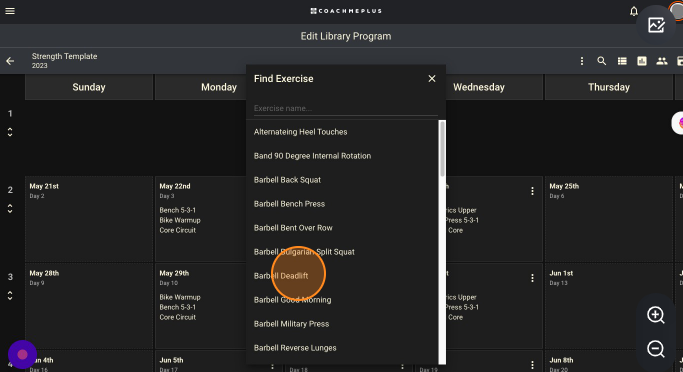This screenshot has height=372, width=683.
Task: Open Wednesday week 2 three-dot menu
Action: (532, 191)
